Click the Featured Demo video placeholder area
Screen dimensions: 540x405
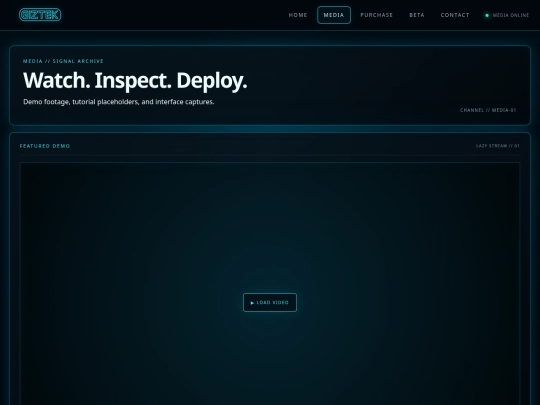pos(270,284)
